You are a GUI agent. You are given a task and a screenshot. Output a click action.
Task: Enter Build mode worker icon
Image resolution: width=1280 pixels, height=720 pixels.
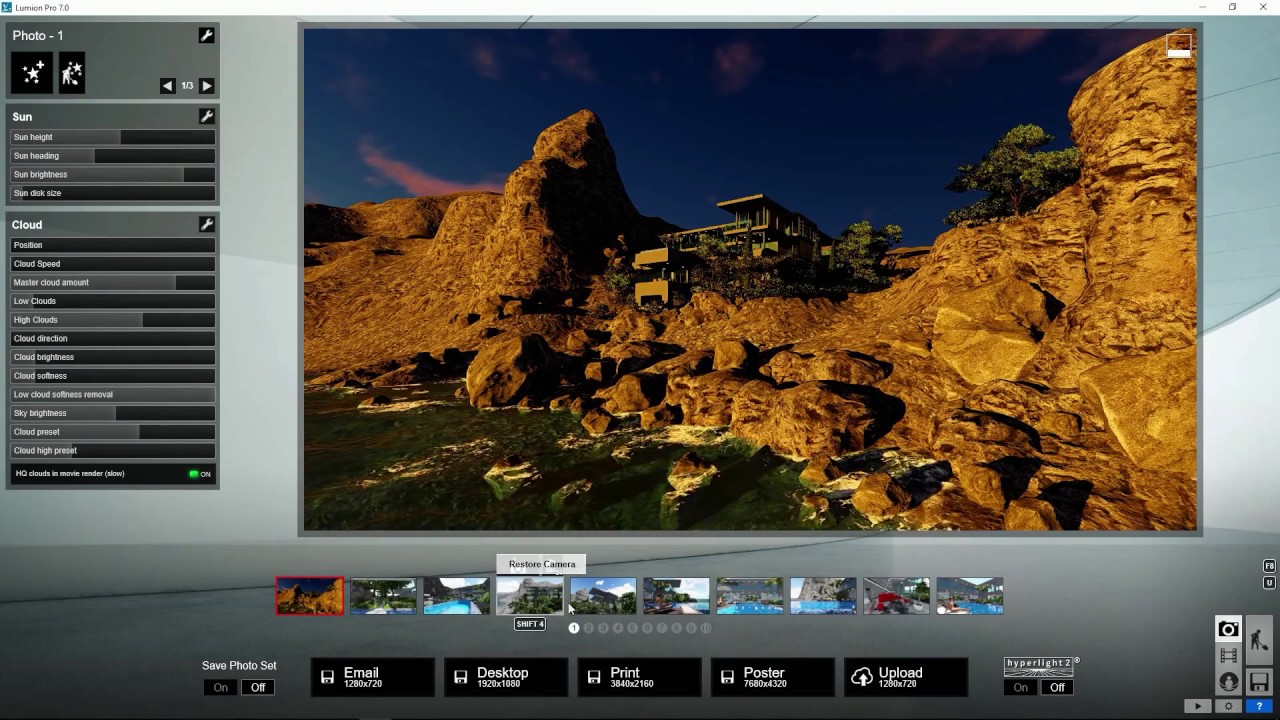pyautogui.click(x=1259, y=640)
